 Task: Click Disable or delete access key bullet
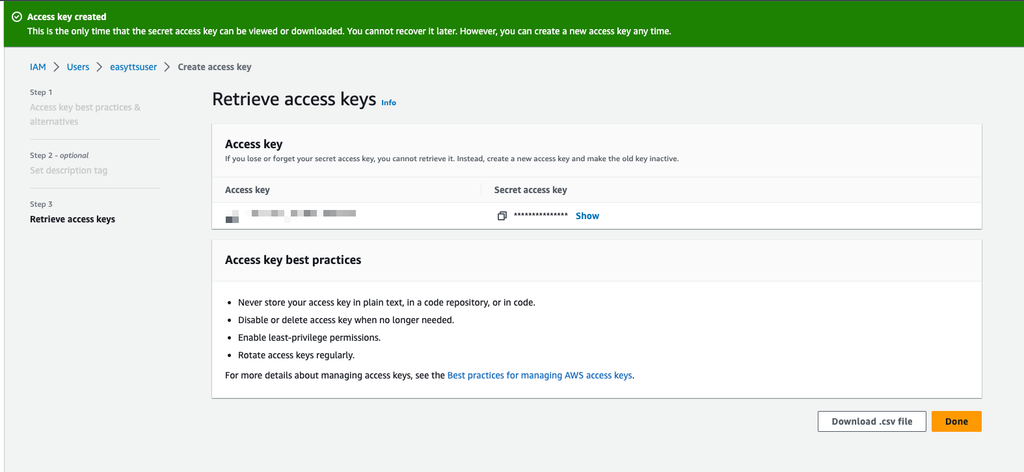coord(346,321)
